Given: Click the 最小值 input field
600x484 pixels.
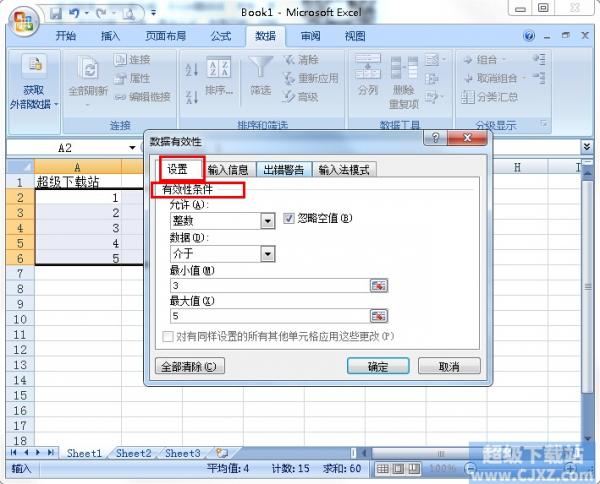Looking at the screenshot, I should 269,285.
